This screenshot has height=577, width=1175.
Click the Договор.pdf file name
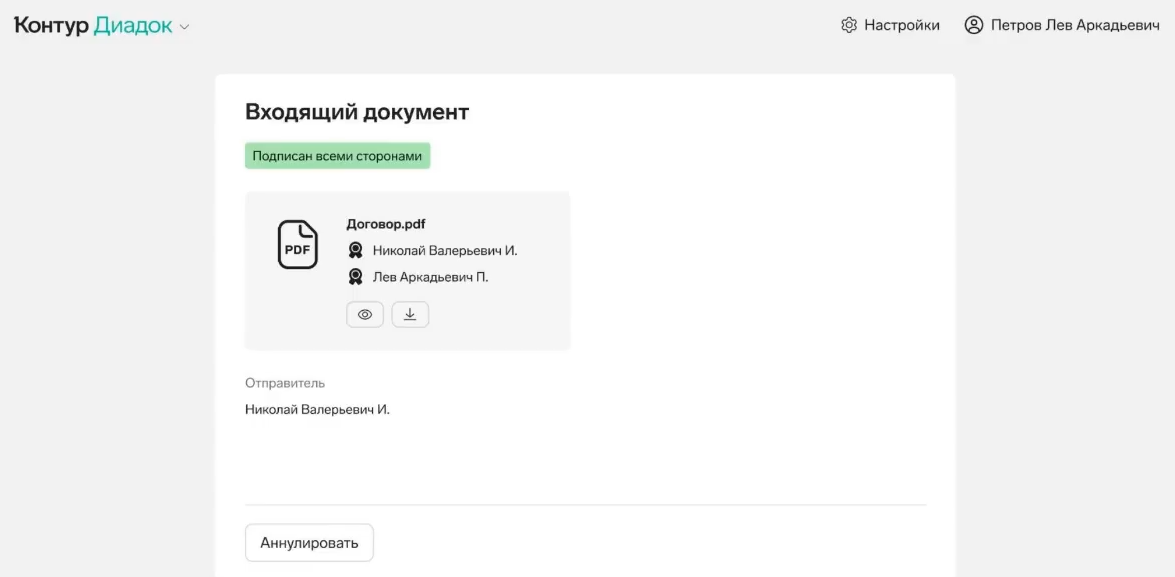(x=386, y=224)
